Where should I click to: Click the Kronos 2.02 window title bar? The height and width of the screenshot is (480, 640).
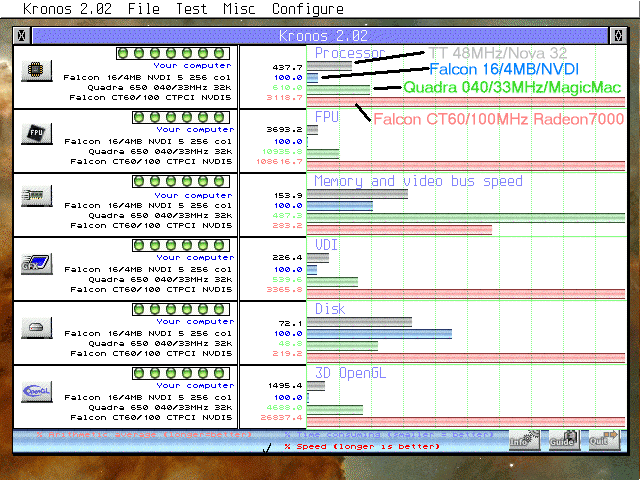(320, 36)
